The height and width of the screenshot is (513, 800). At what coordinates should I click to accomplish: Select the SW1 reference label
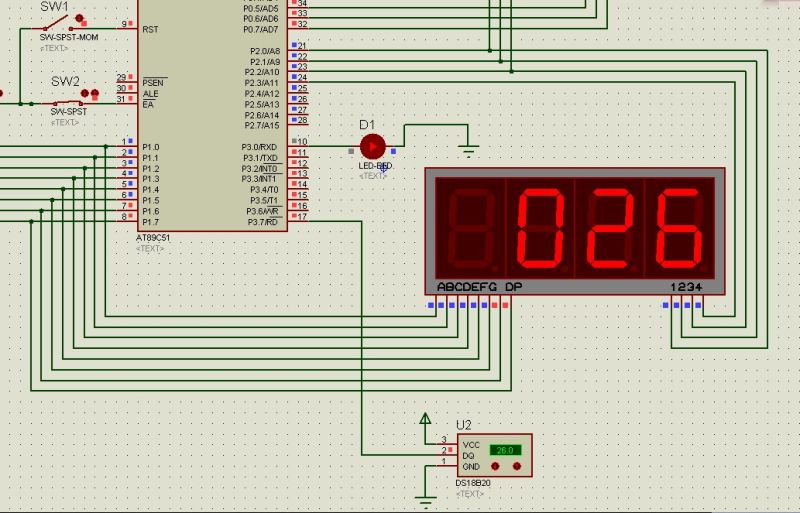[54, 7]
